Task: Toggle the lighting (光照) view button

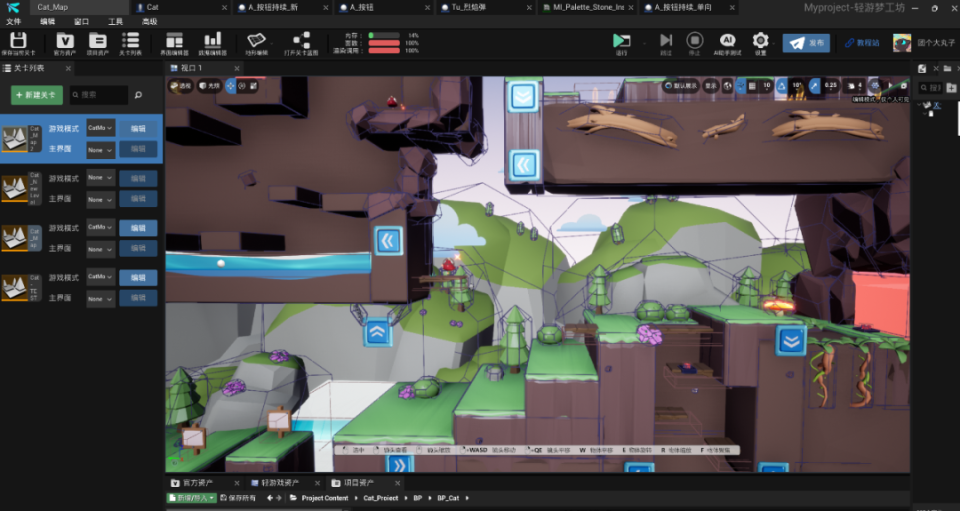Action: click(208, 86)
